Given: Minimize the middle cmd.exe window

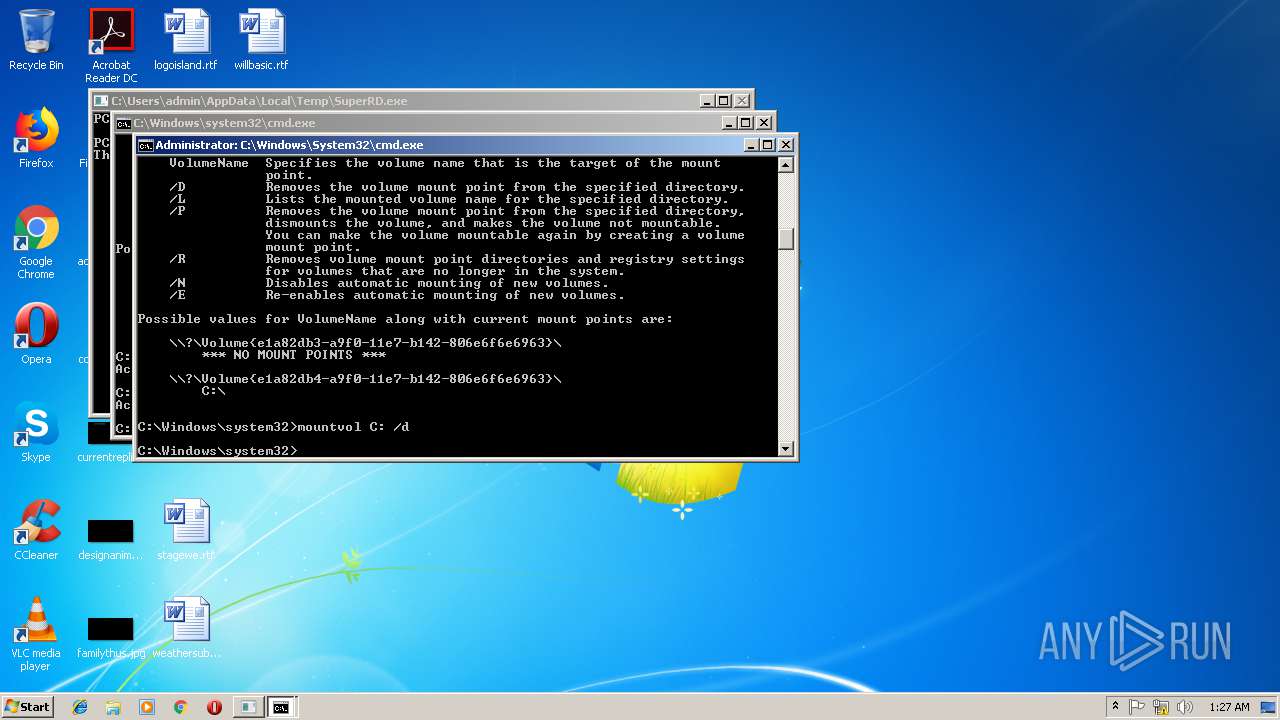Looking at the screenshot, I should [728, 123].
